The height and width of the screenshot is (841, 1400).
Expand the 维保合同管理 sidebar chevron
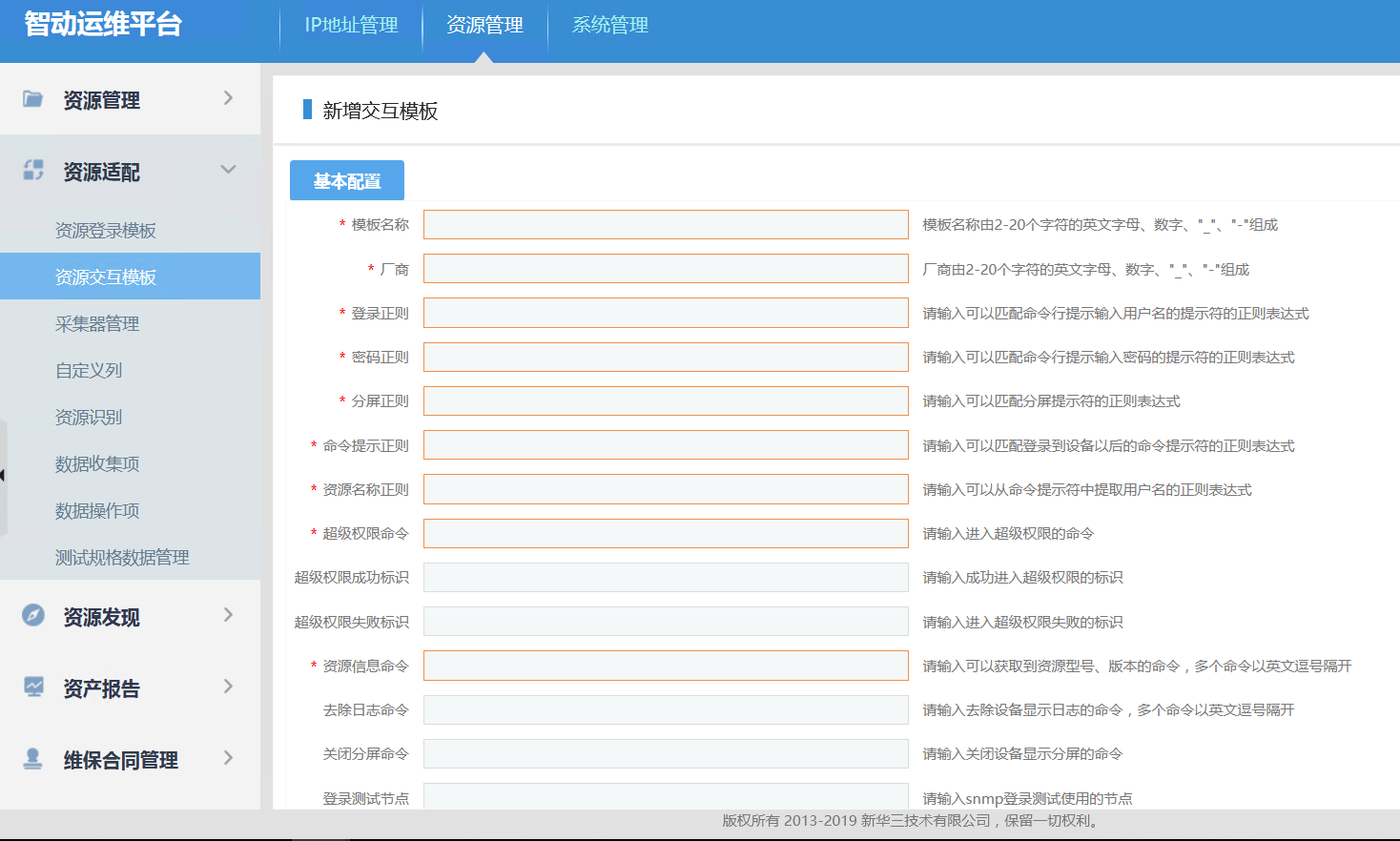228,758
